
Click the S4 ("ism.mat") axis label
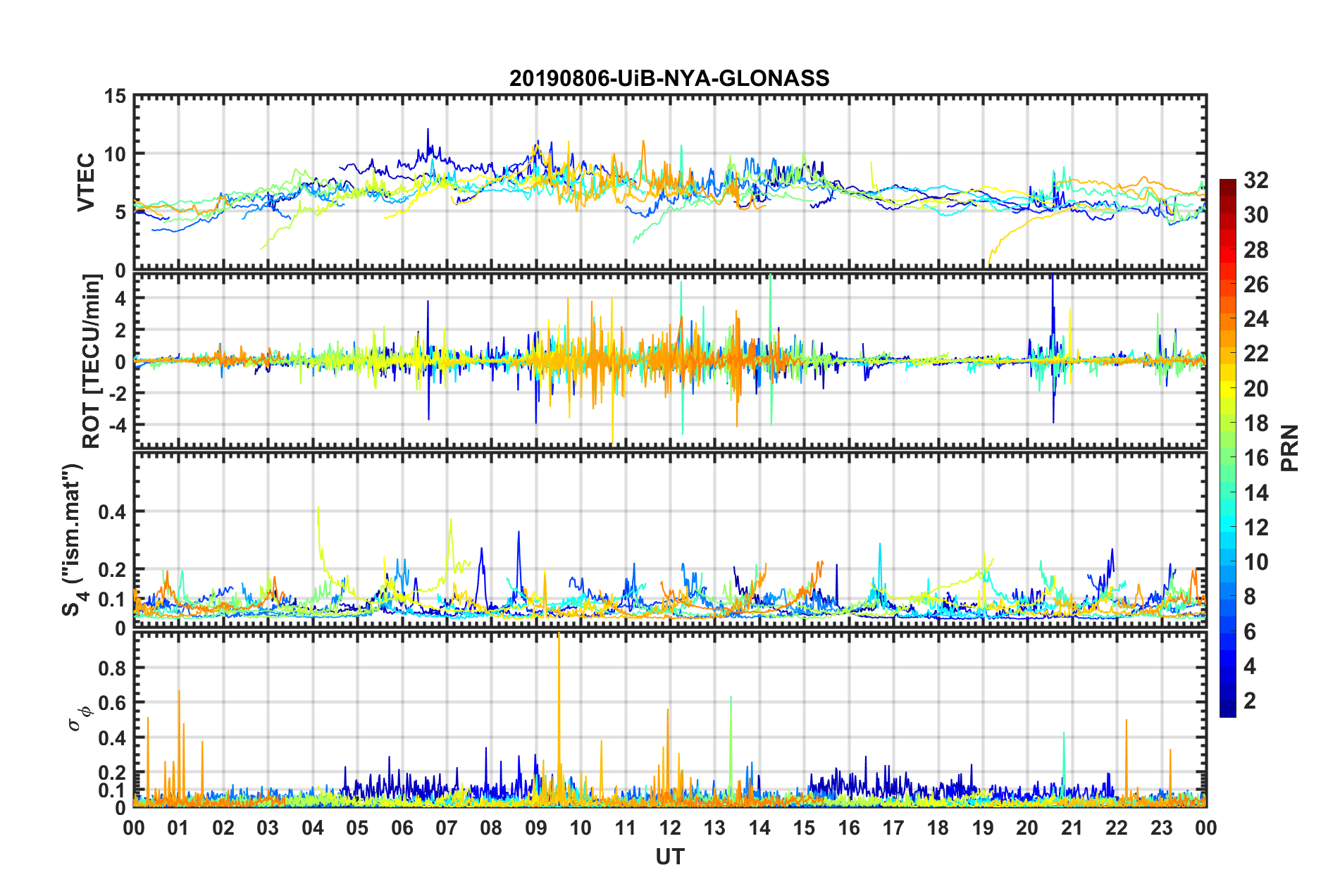point(75,540)
